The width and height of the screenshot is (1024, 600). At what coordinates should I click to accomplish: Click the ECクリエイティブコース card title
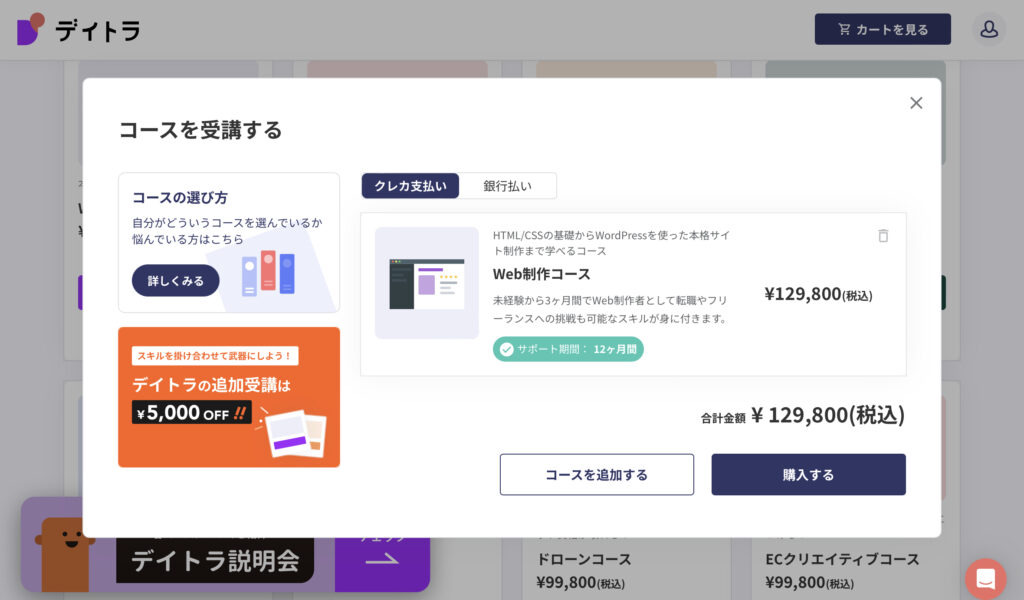coord(842,560)
